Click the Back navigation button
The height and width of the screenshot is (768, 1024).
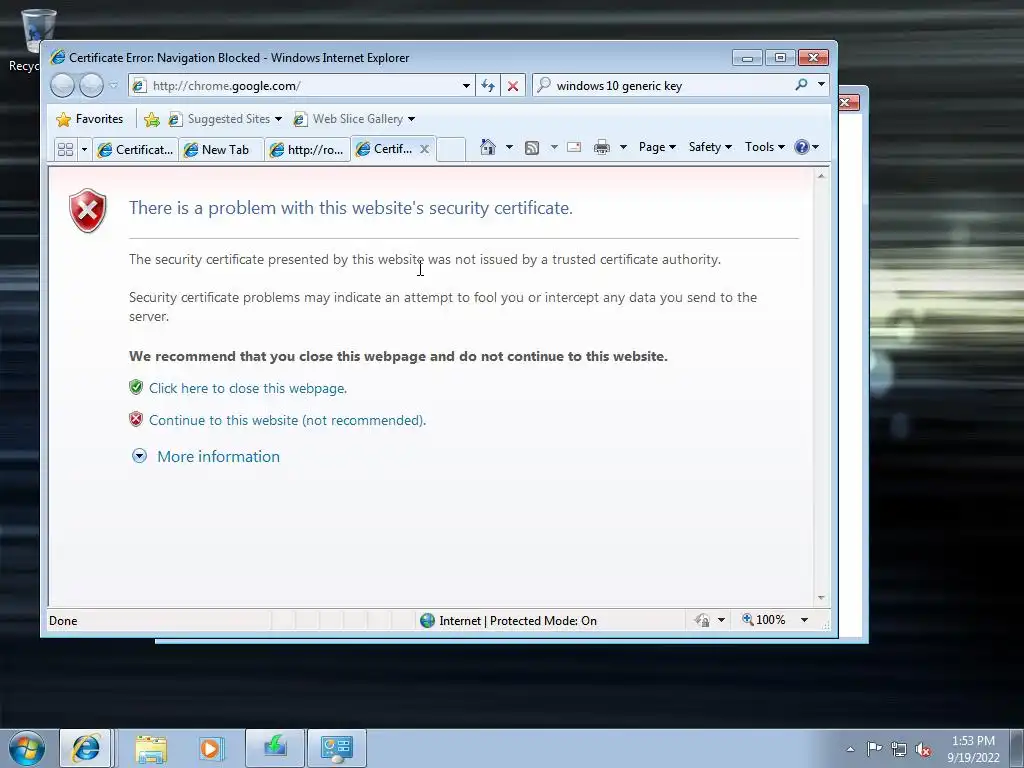pos(63,86)
